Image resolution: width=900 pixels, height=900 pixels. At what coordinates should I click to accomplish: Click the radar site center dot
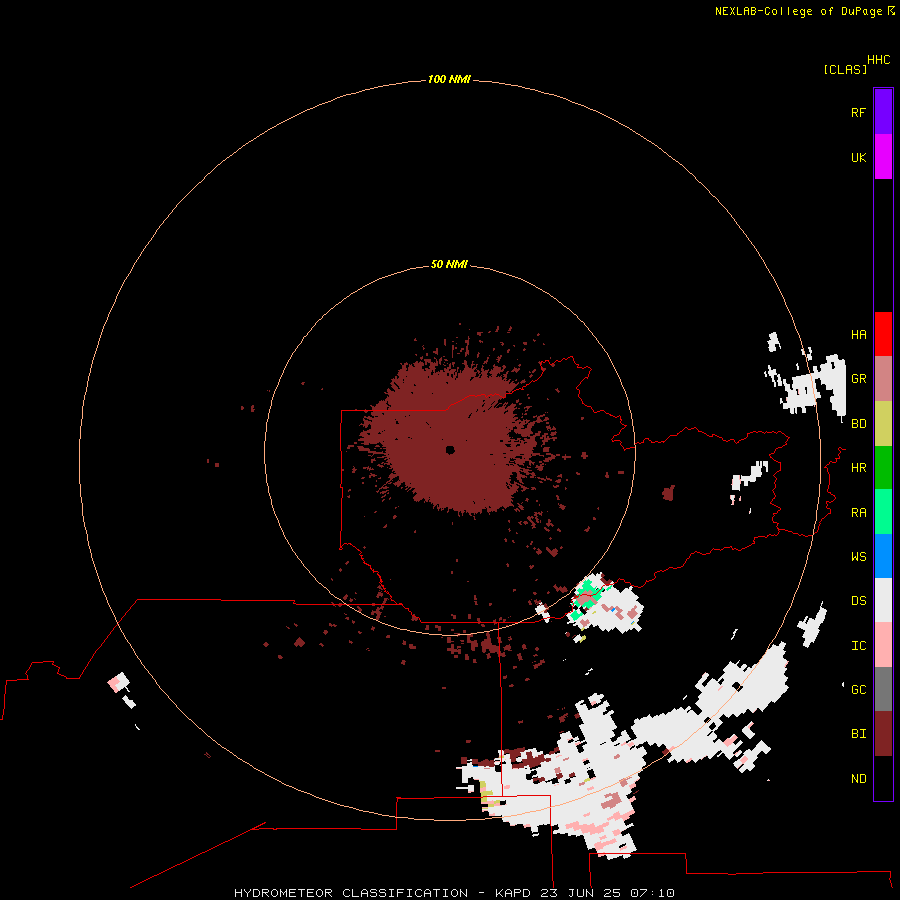(450, 450)
